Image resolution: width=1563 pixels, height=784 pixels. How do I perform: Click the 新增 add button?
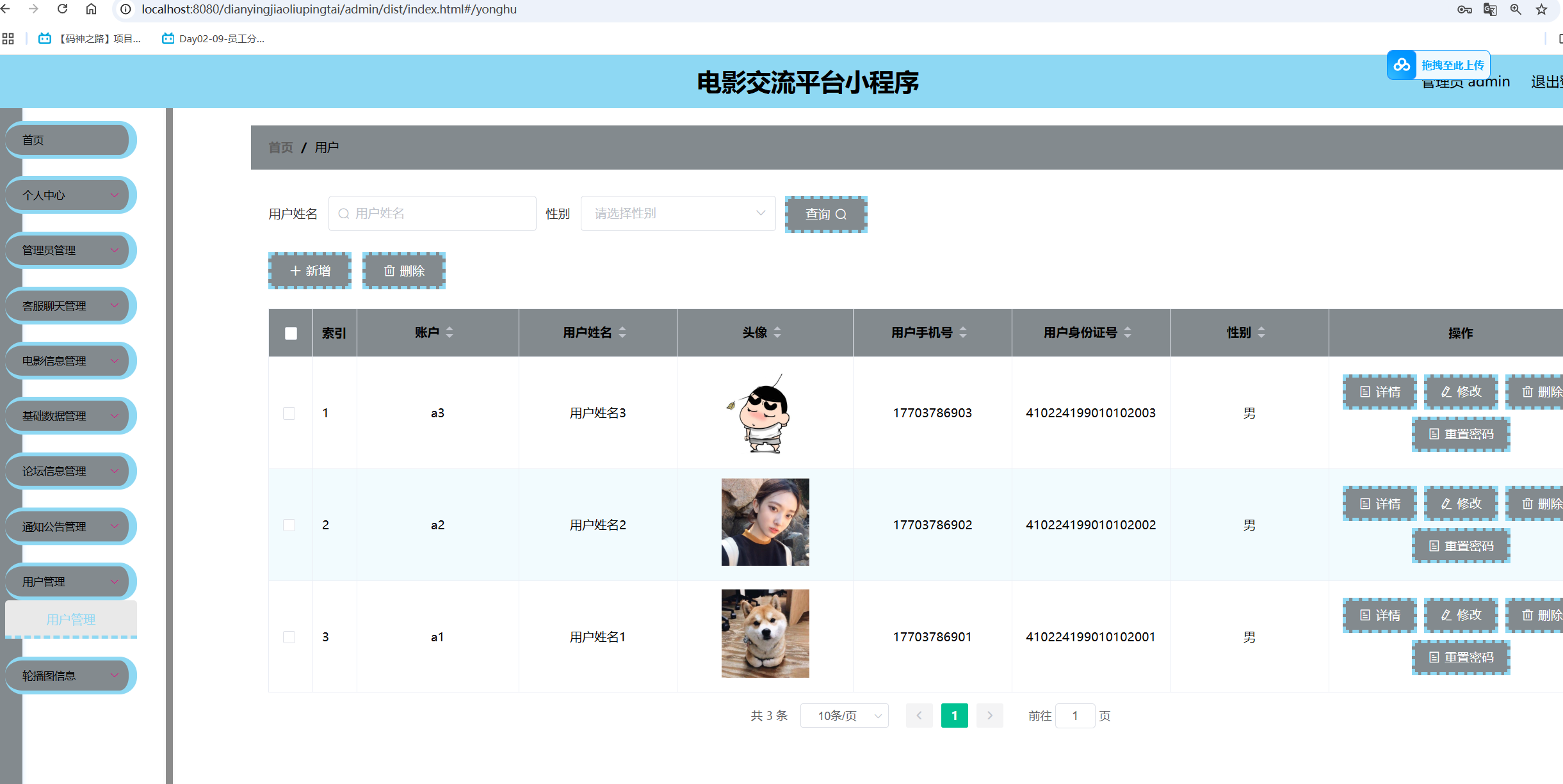click(x=310, y=271)
